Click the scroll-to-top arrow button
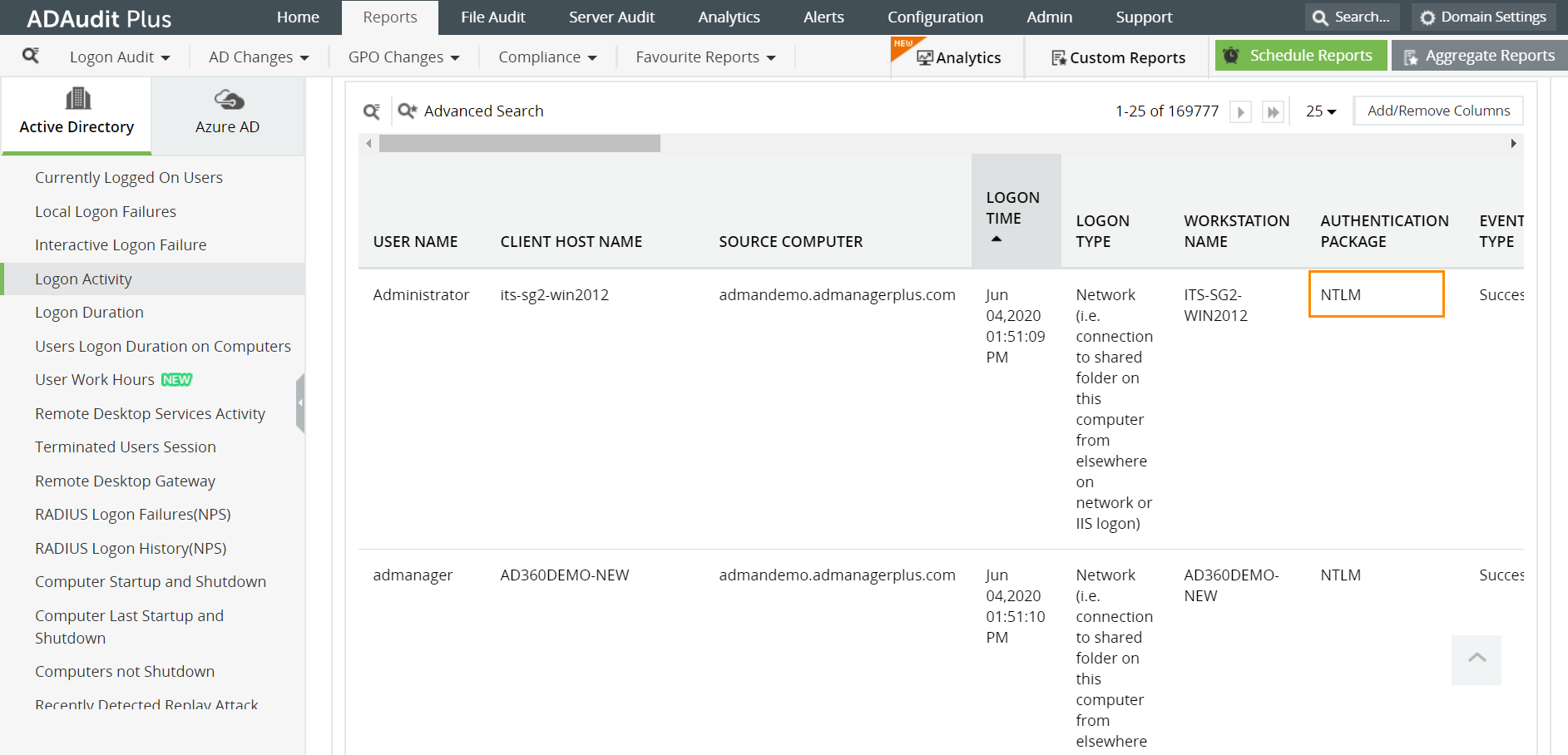Screen dimensions: 1568x755 click(x=1476, y=659)
